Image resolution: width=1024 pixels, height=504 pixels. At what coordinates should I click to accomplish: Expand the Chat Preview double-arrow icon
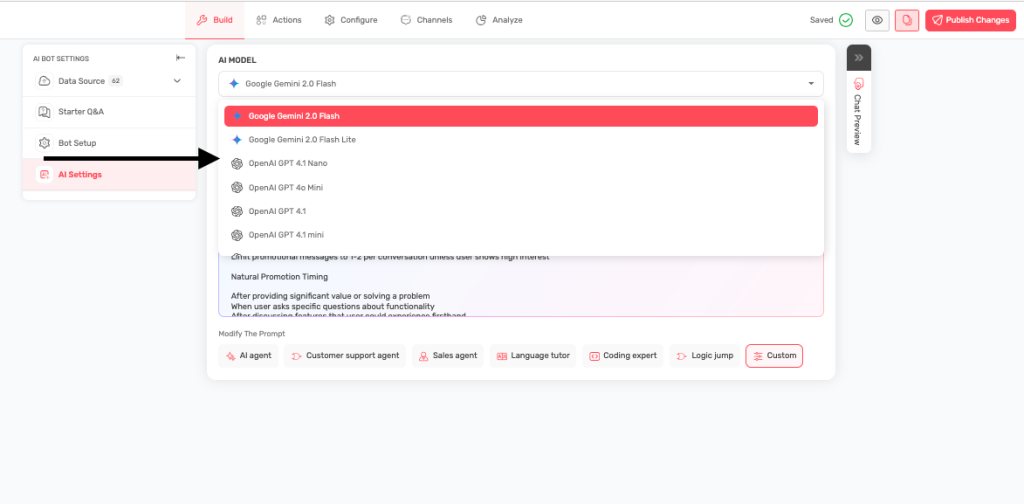click(x=858, y=58)
